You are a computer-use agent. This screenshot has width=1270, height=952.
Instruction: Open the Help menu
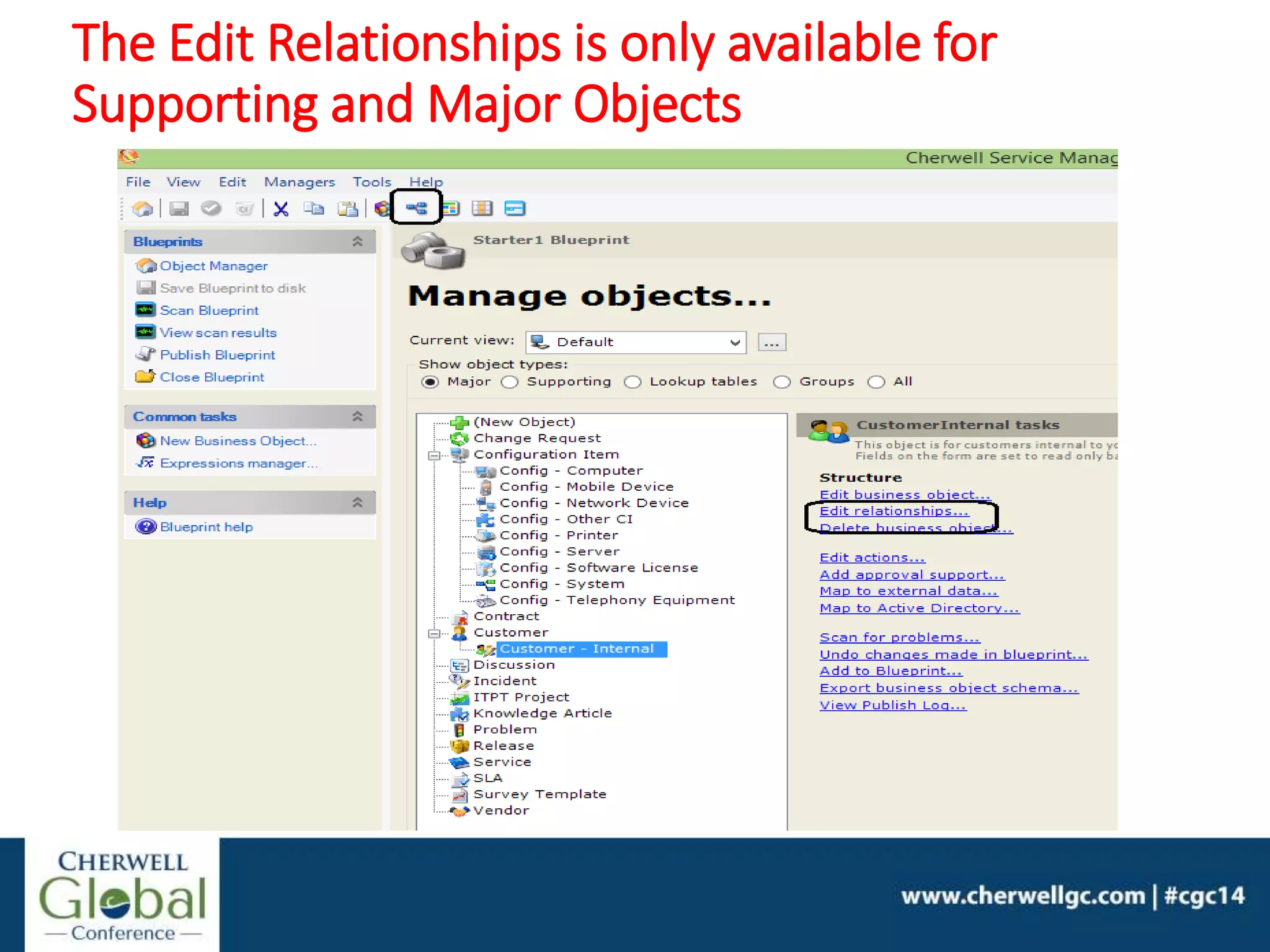[426, 182]
